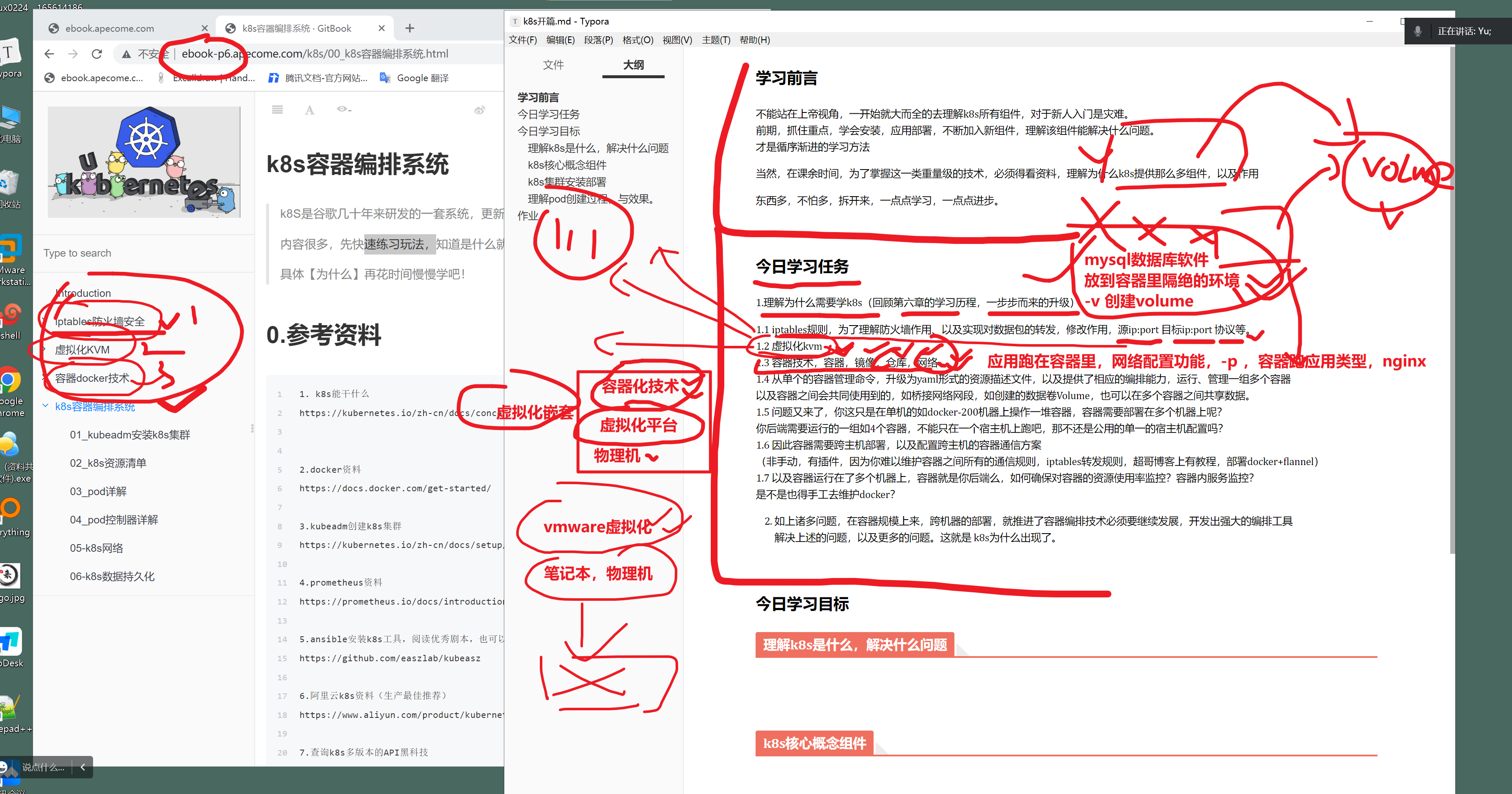Open Typora 格式(O) menu
This screenshot has height=794, width=1512.
[x=638, y=40]
